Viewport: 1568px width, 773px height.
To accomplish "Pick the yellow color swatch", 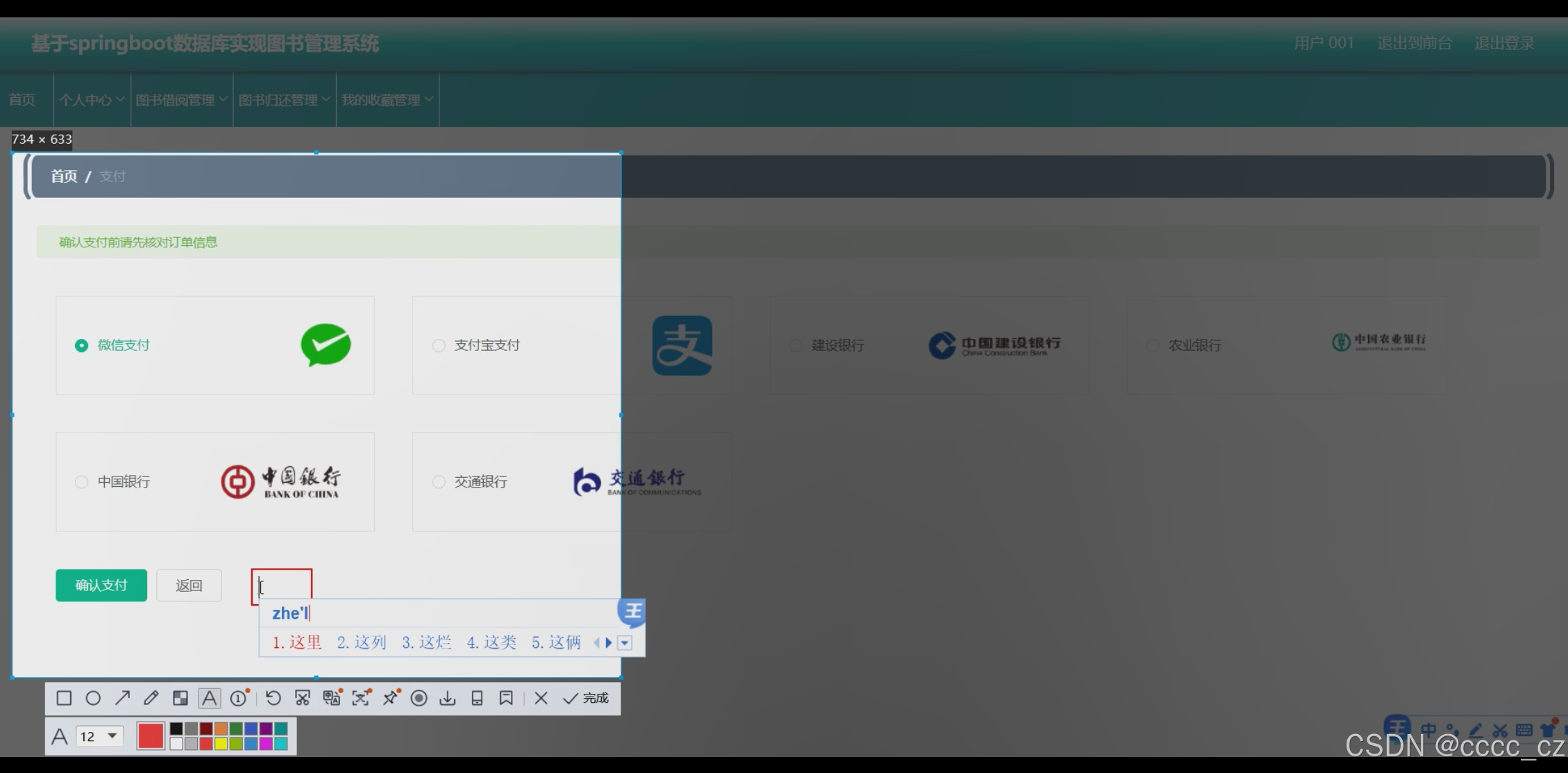I will click(x=221, y=744).
